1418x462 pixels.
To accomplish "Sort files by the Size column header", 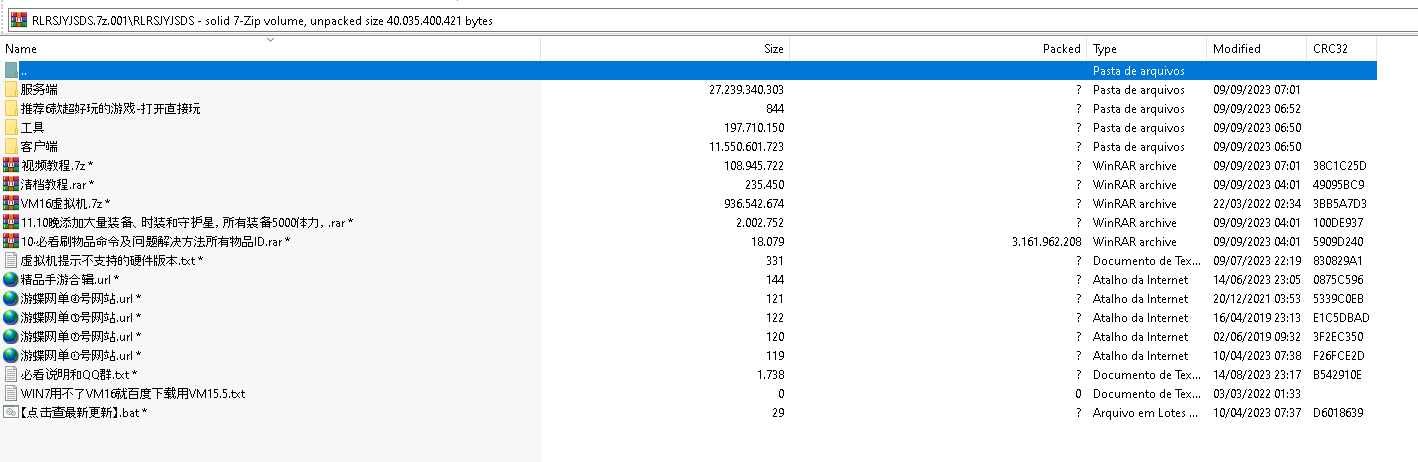I will click(x=773, y=49).
